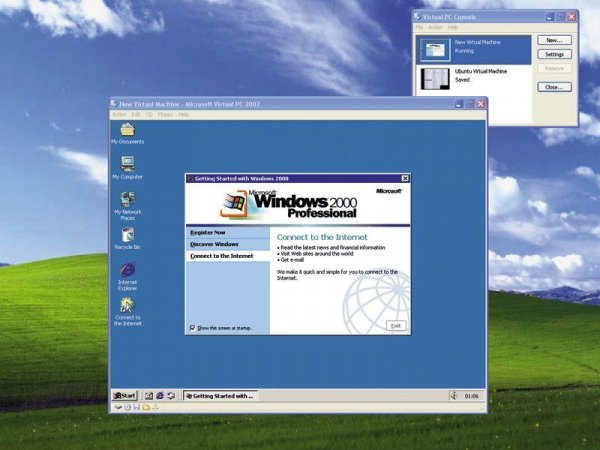Click shared folder icon in Virtual PC status bar

[146, 407]
